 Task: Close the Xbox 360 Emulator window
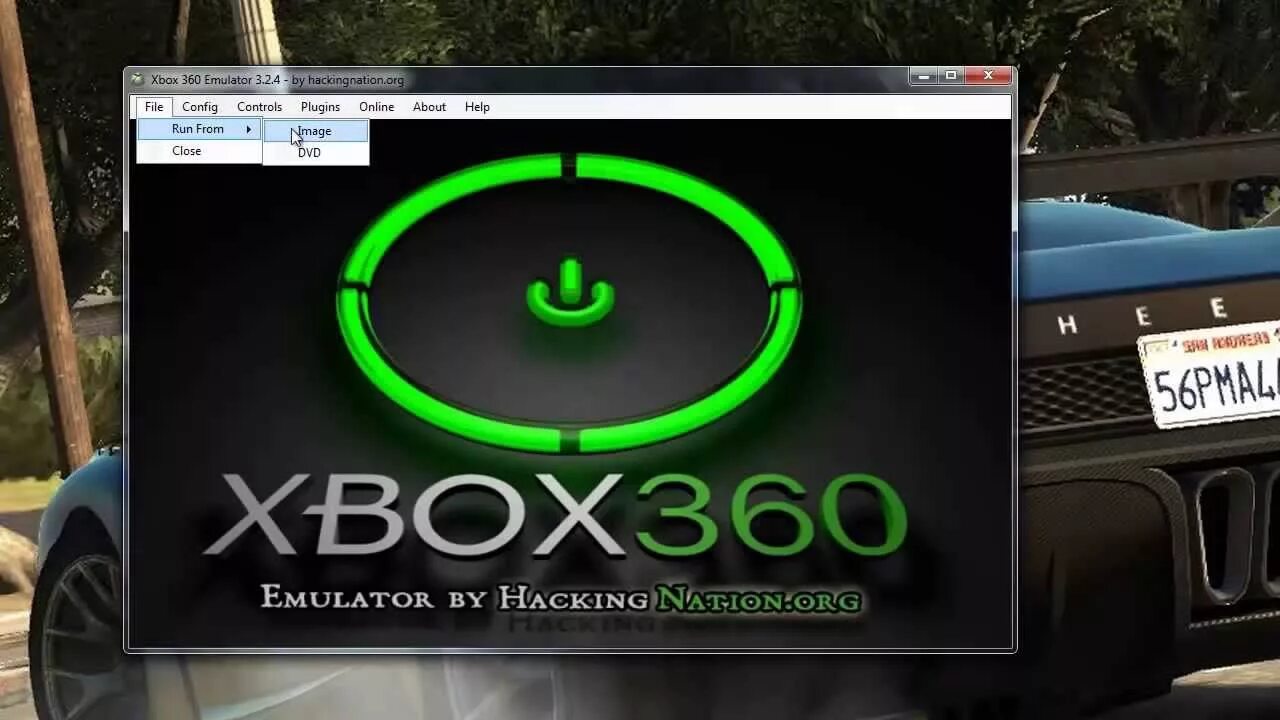click(988, 76)
